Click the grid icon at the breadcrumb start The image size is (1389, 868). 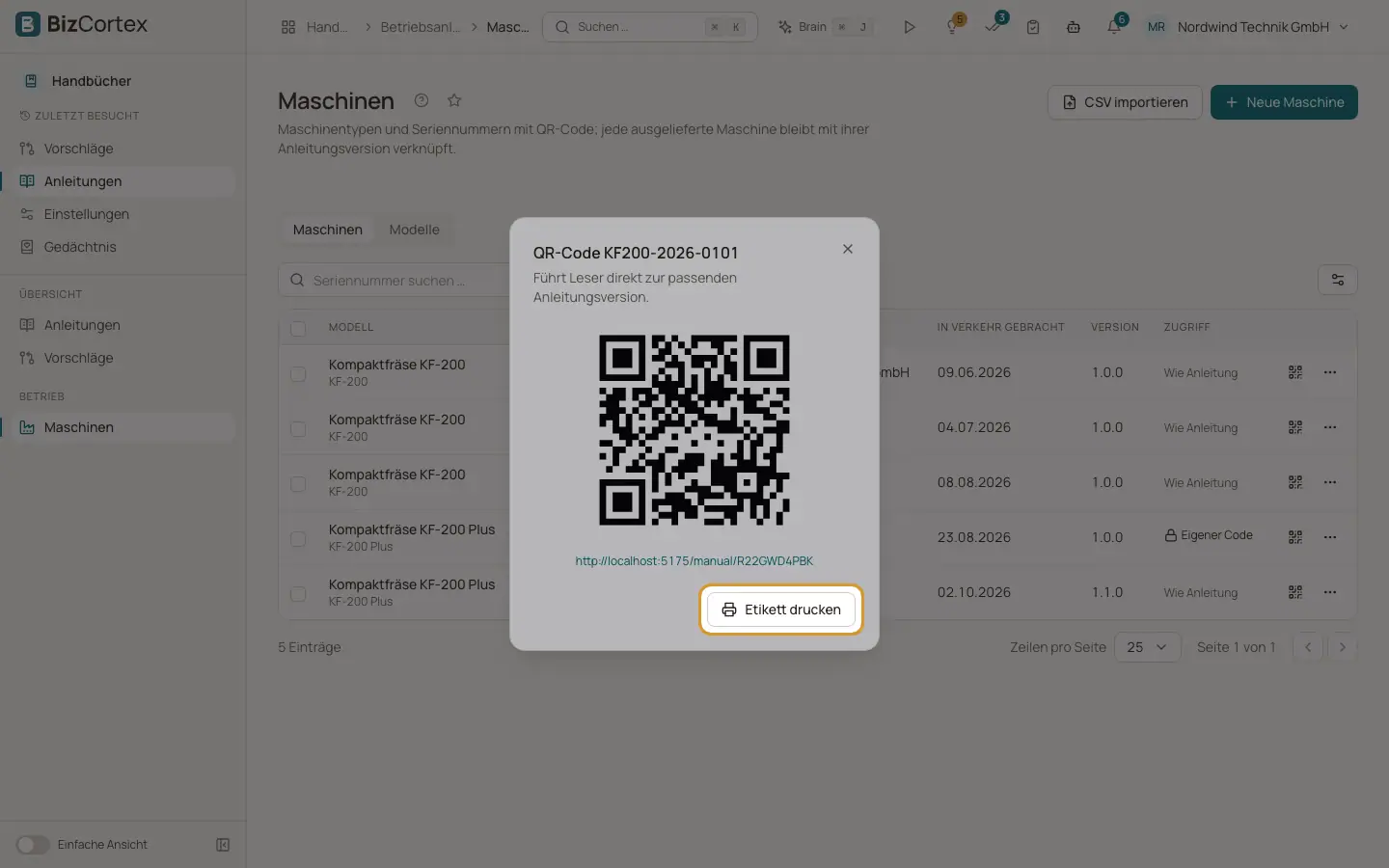[x=288, y=27]
